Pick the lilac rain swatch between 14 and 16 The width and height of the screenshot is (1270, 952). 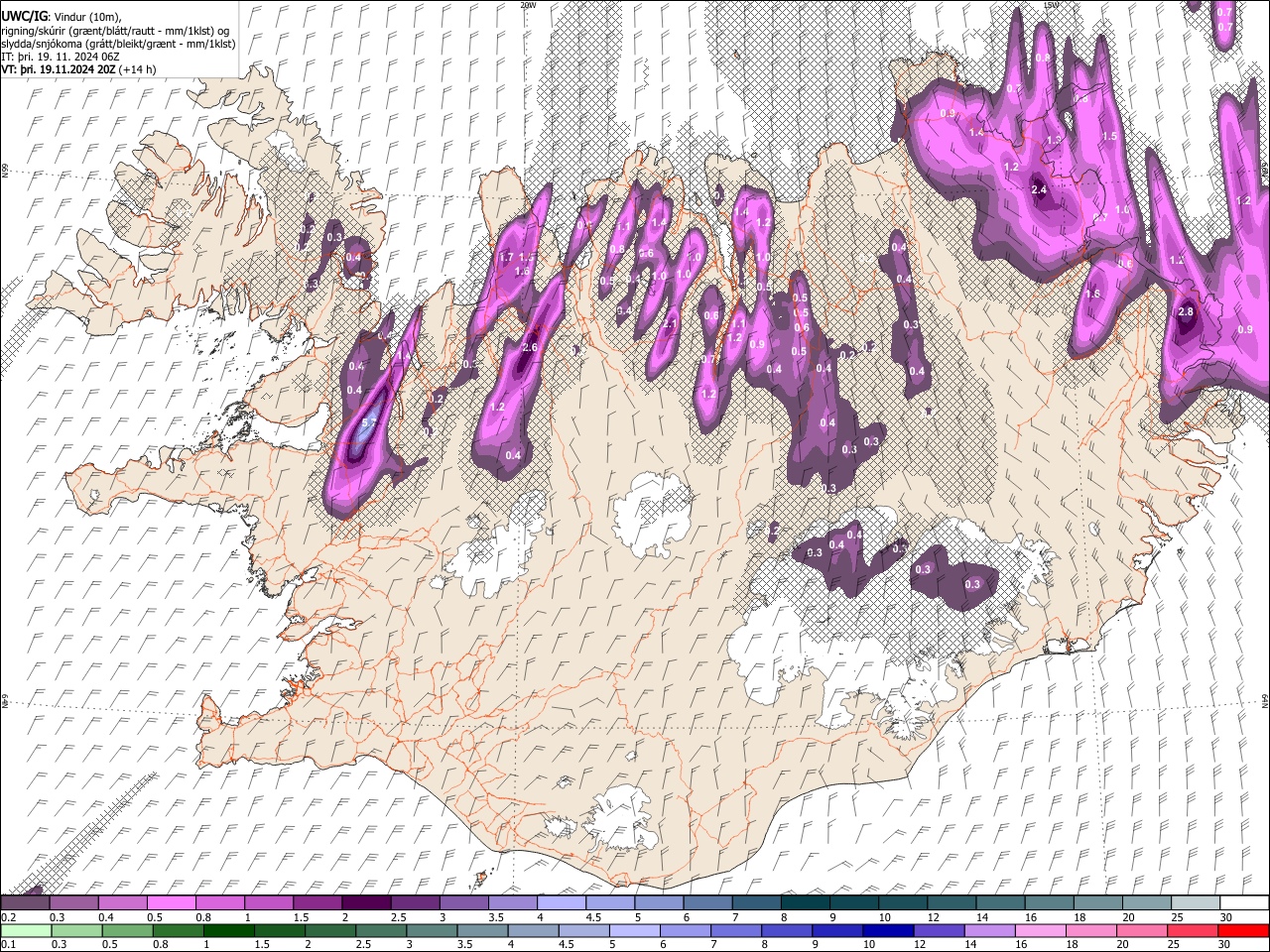coord(989,930)
